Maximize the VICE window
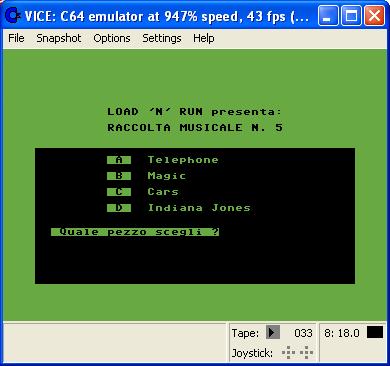The width and height of the screenshot is (390, 366). (351, 15)
